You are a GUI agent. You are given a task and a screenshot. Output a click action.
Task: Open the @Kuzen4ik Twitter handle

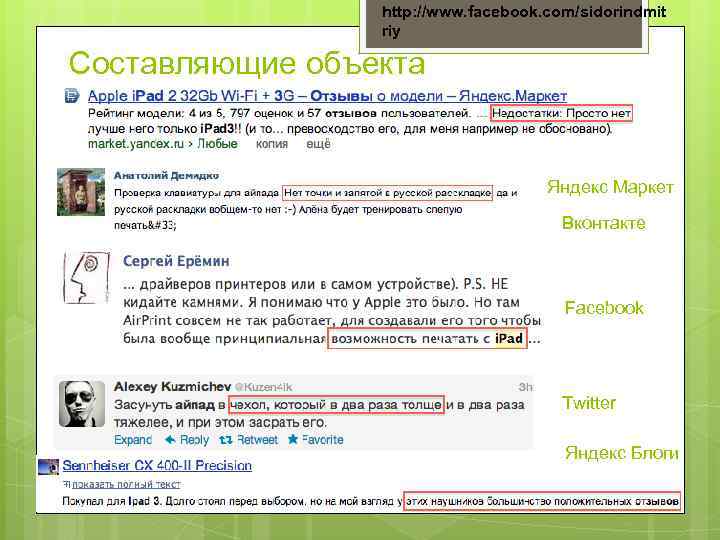pos(263,387)
